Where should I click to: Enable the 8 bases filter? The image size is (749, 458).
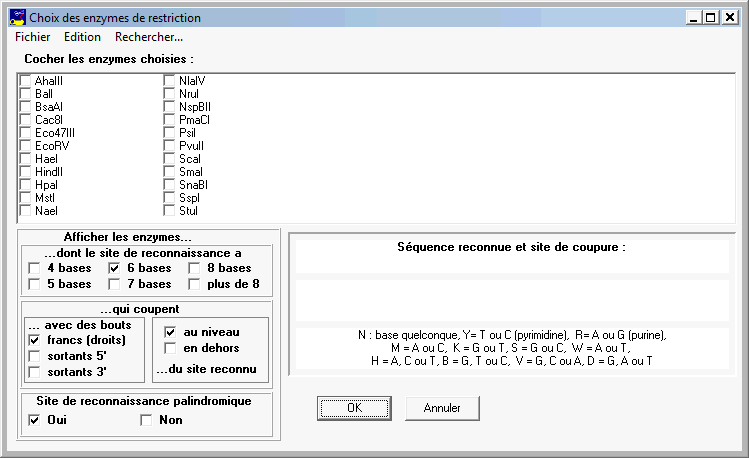(194, 268)
